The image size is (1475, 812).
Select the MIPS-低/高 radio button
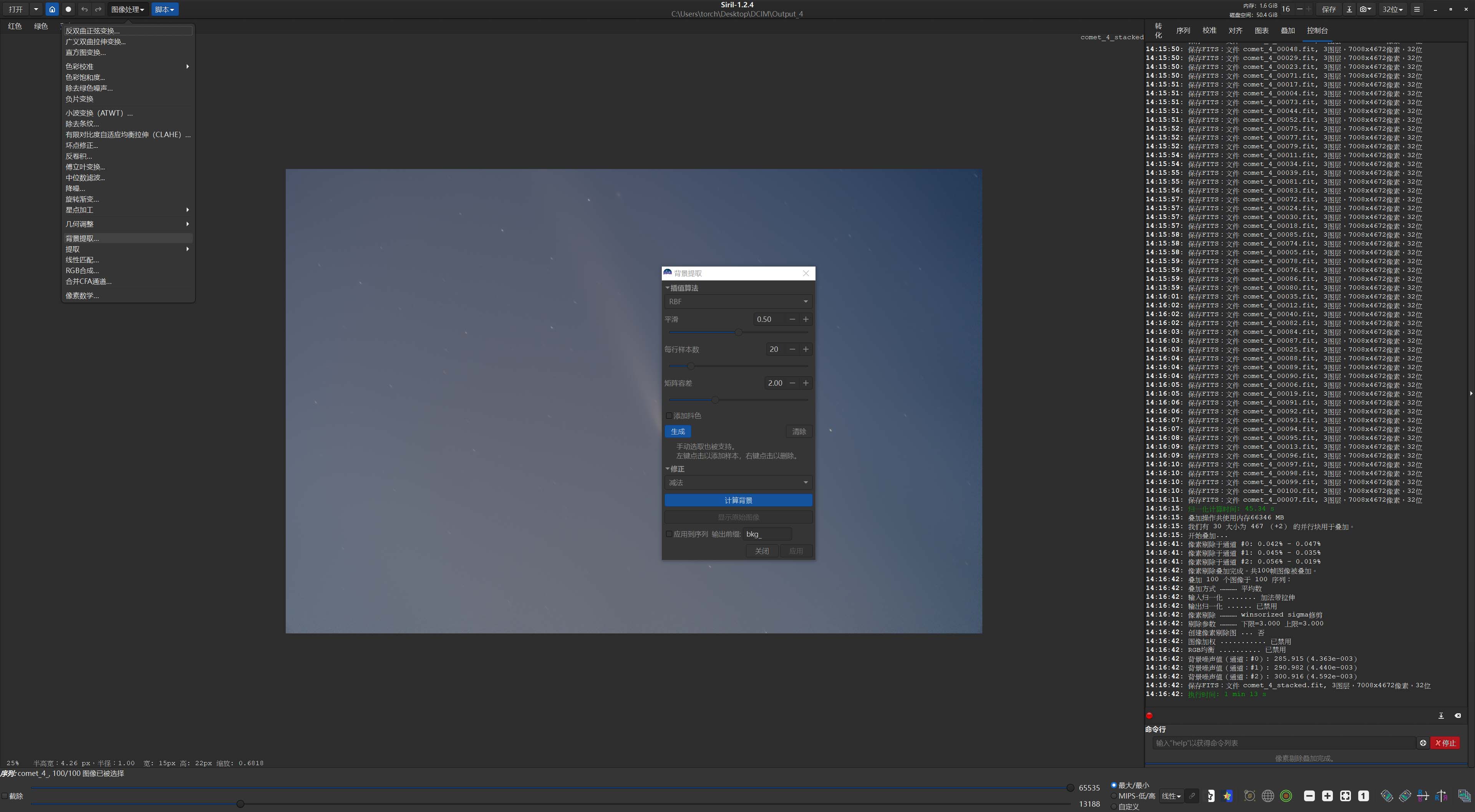point(1114,796)
